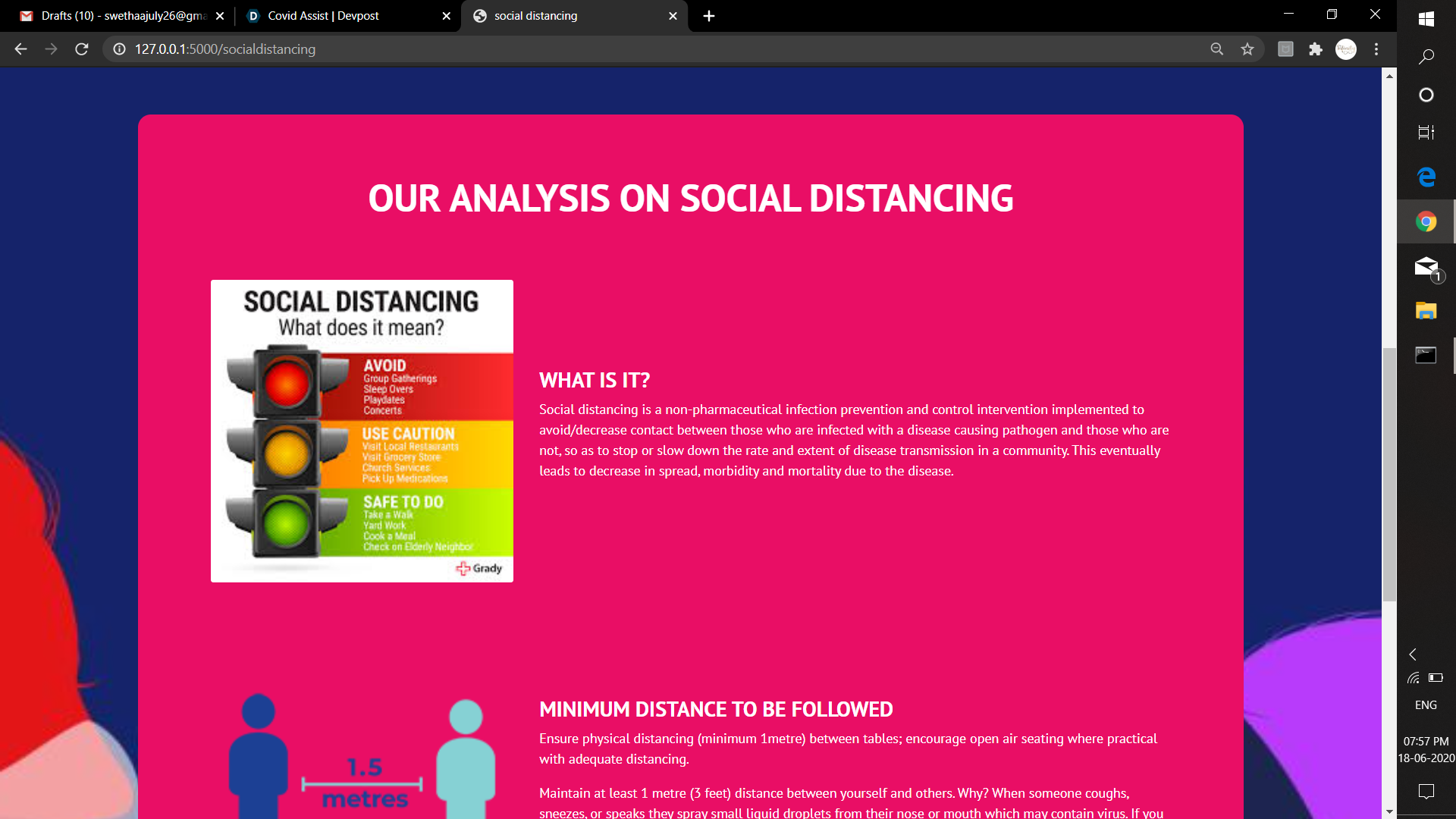1456x819 pixels.
Task: Click the social distancing traffic light image
Action: (362, 431)
